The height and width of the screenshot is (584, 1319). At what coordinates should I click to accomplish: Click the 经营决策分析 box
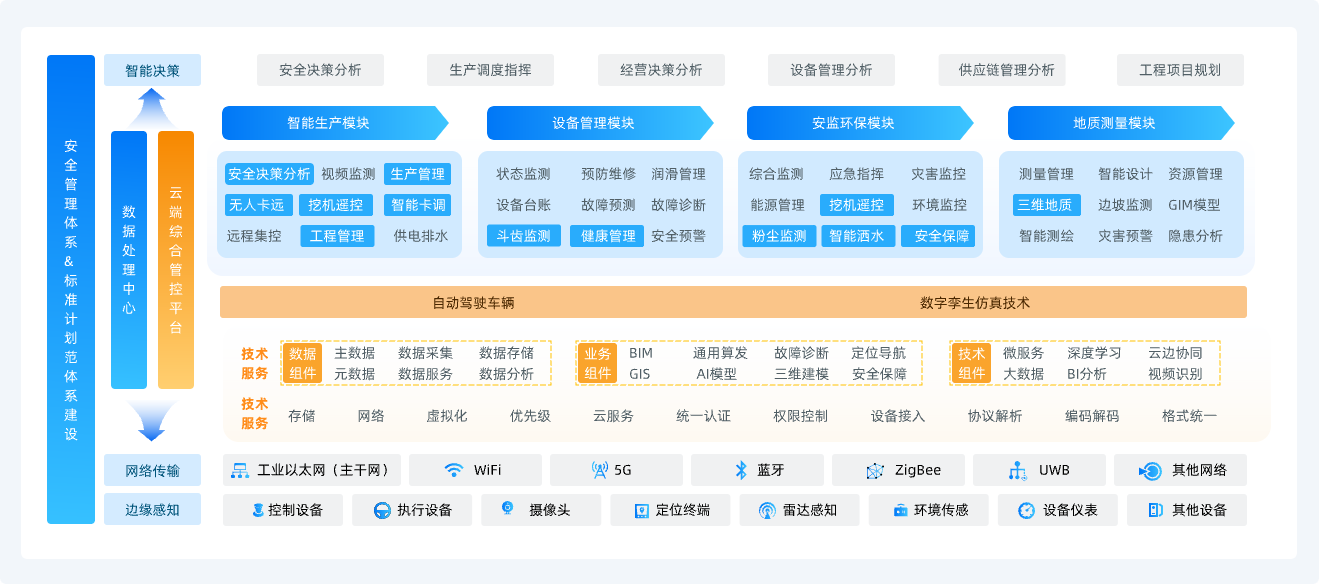[x=661, y=70]
